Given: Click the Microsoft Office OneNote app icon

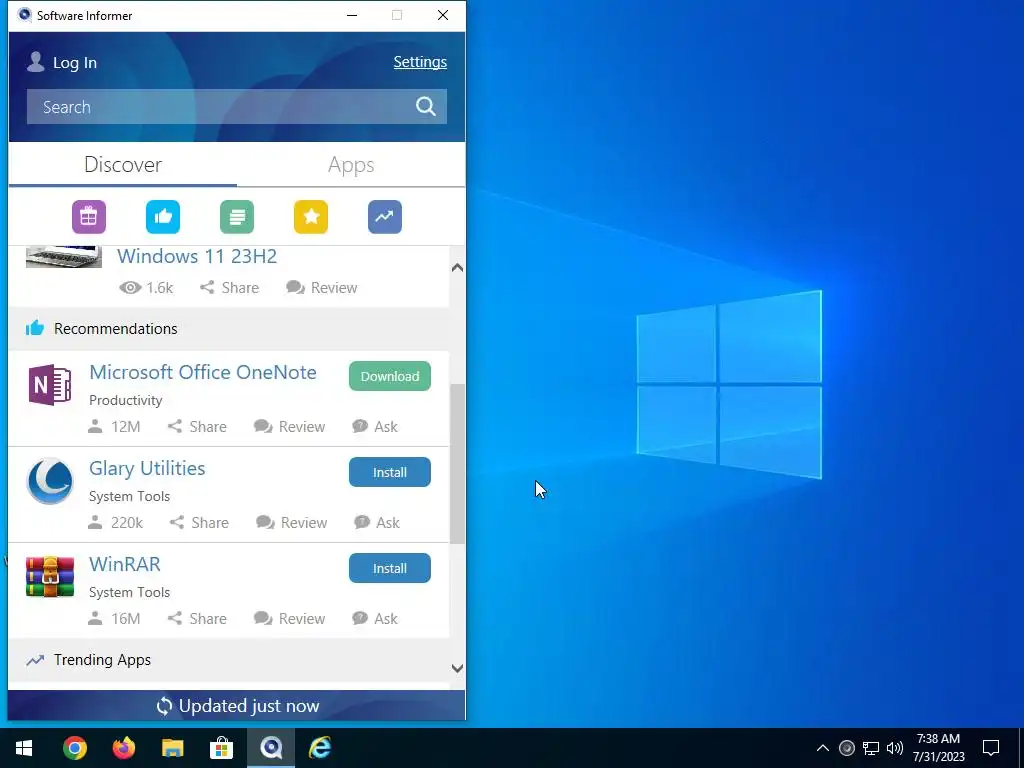Looking at the screenshot, I should (50, 385).
